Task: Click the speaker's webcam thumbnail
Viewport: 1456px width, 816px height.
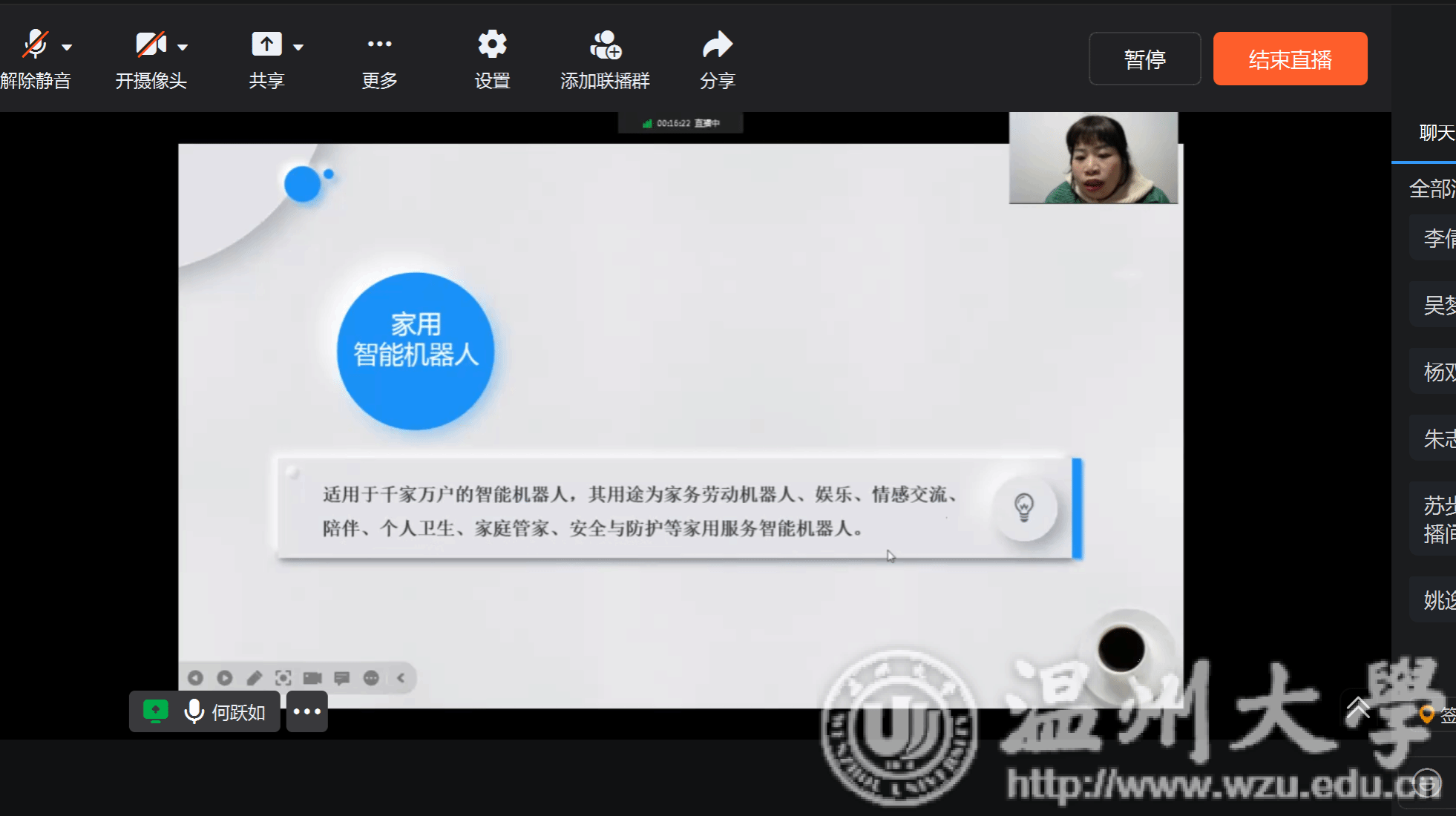Action: click(1093, 158)
